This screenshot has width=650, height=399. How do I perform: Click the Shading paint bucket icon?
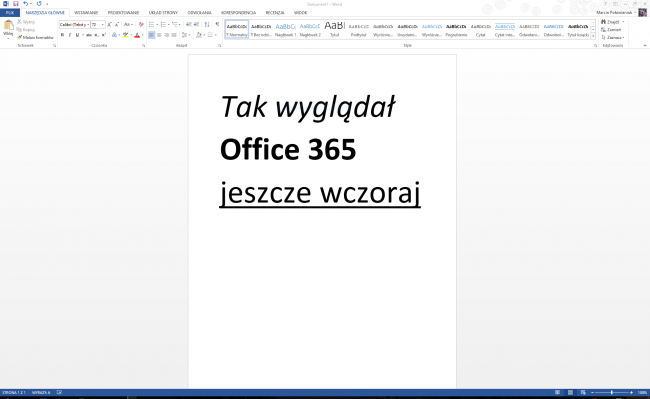coord(199,35)
